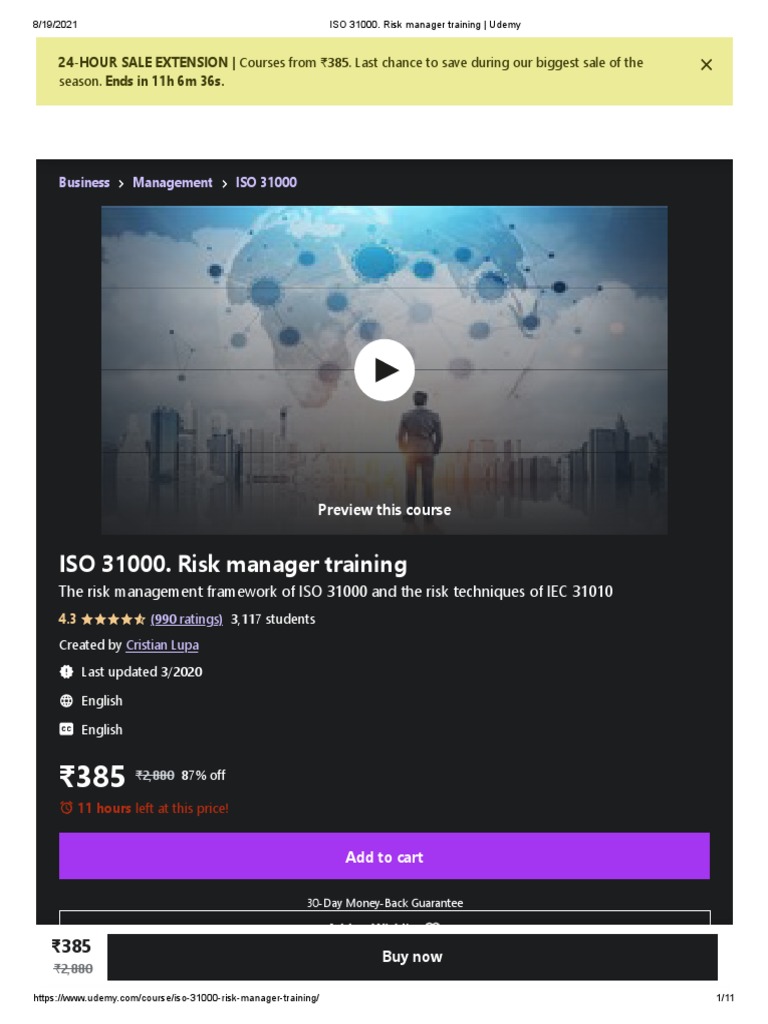
Task: Click the Preview this course text
Action: [384, 510]
